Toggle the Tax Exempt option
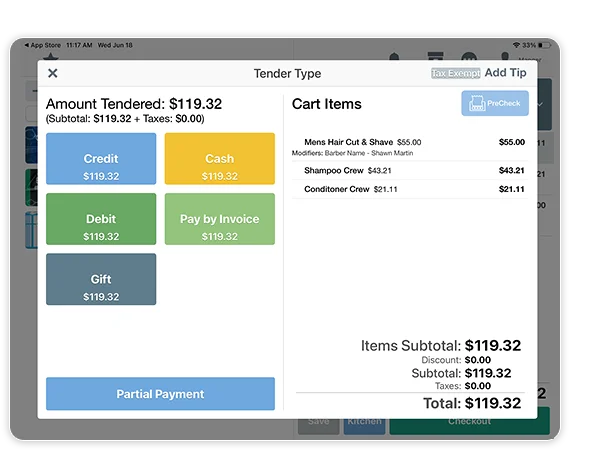600x455 pixels. point(455,73)
